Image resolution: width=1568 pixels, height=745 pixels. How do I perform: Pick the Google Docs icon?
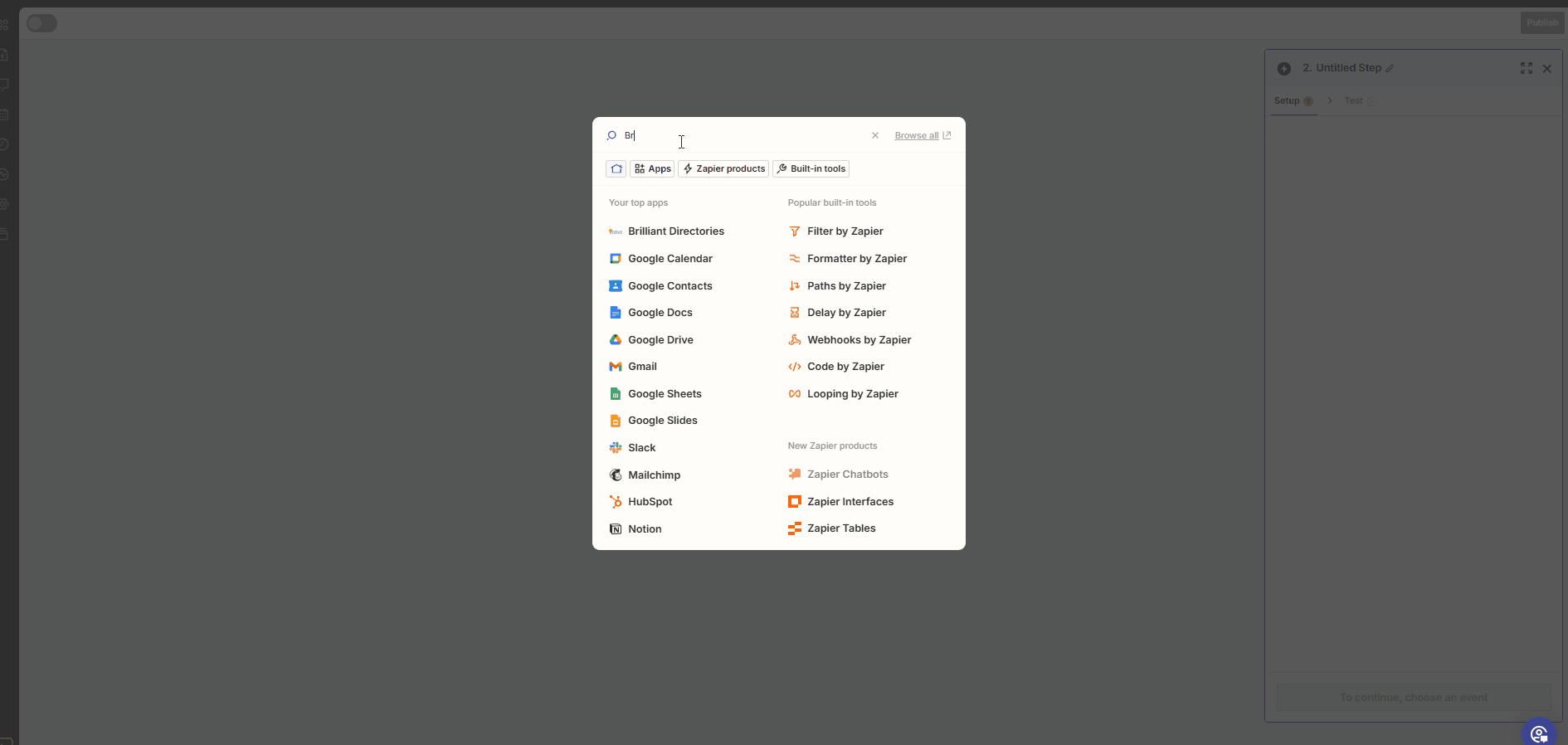[x=616, y=313]
